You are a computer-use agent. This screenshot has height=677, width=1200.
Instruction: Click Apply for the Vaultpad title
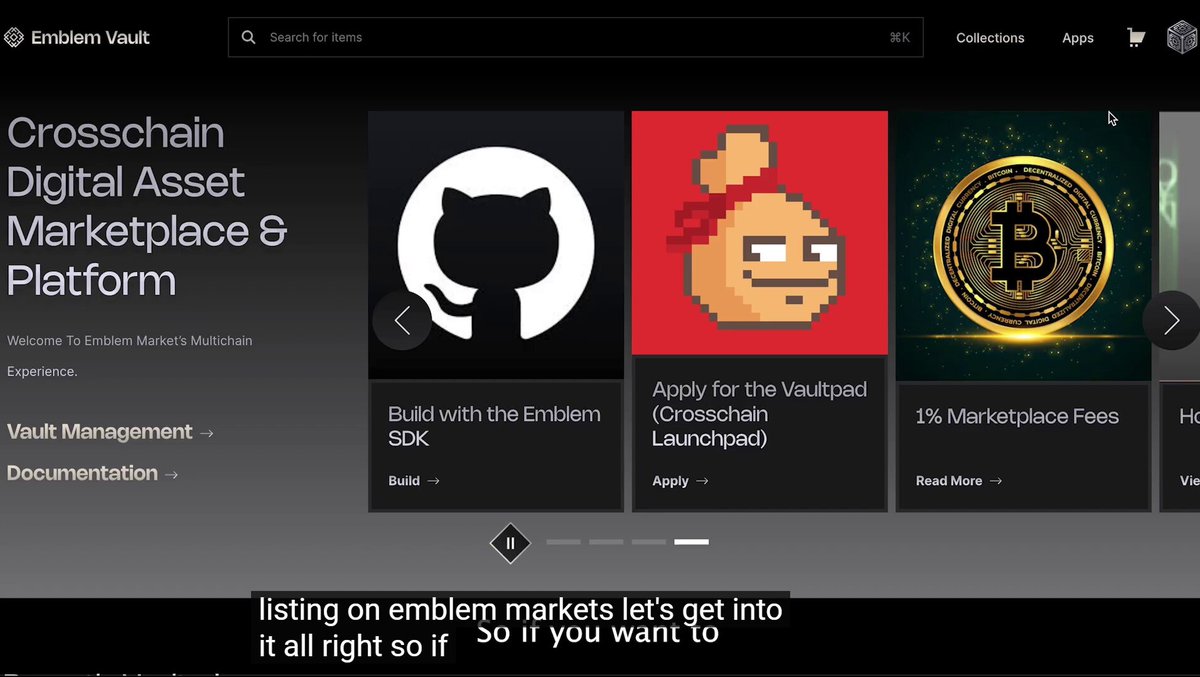pos(760,414)
